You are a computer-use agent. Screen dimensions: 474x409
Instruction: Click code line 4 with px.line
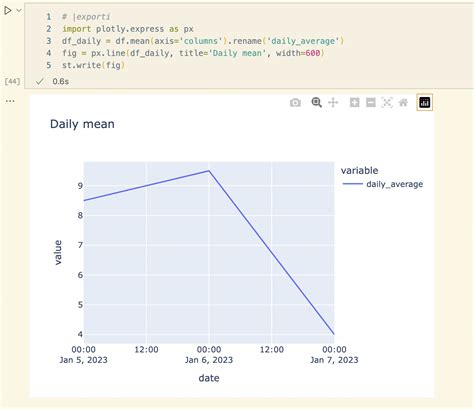point(193,53)
